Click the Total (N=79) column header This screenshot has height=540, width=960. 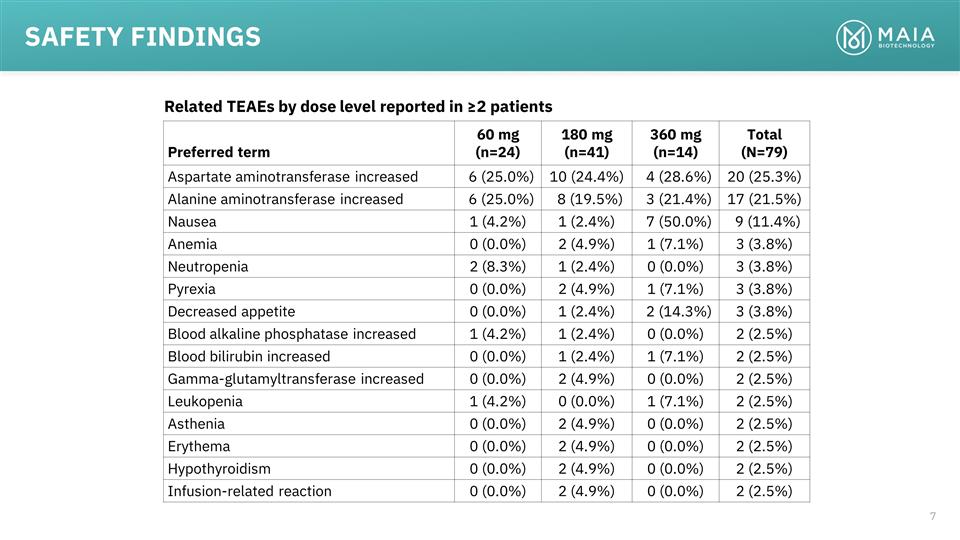pos(764,143)
